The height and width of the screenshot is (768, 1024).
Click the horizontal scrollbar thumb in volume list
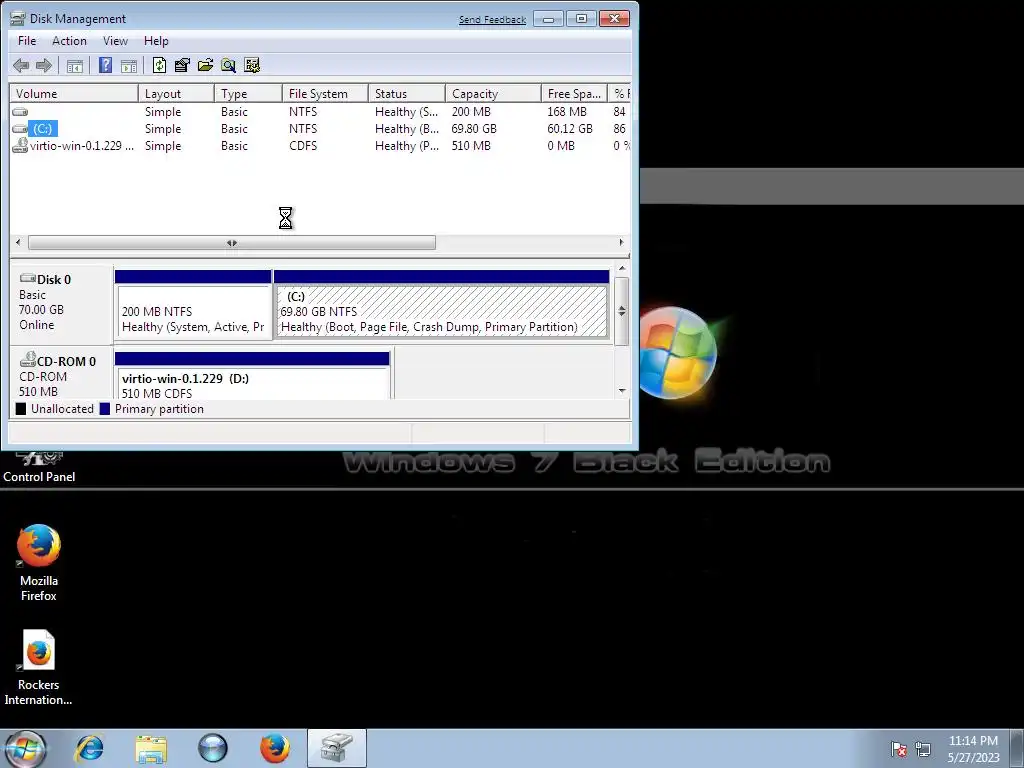coord(232,242)
